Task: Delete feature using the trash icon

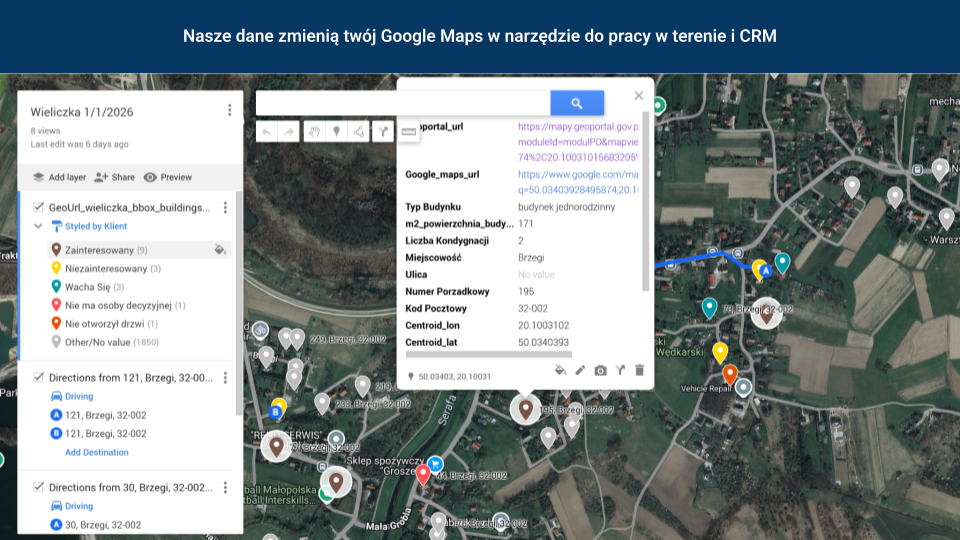Action: coord(640,370)
